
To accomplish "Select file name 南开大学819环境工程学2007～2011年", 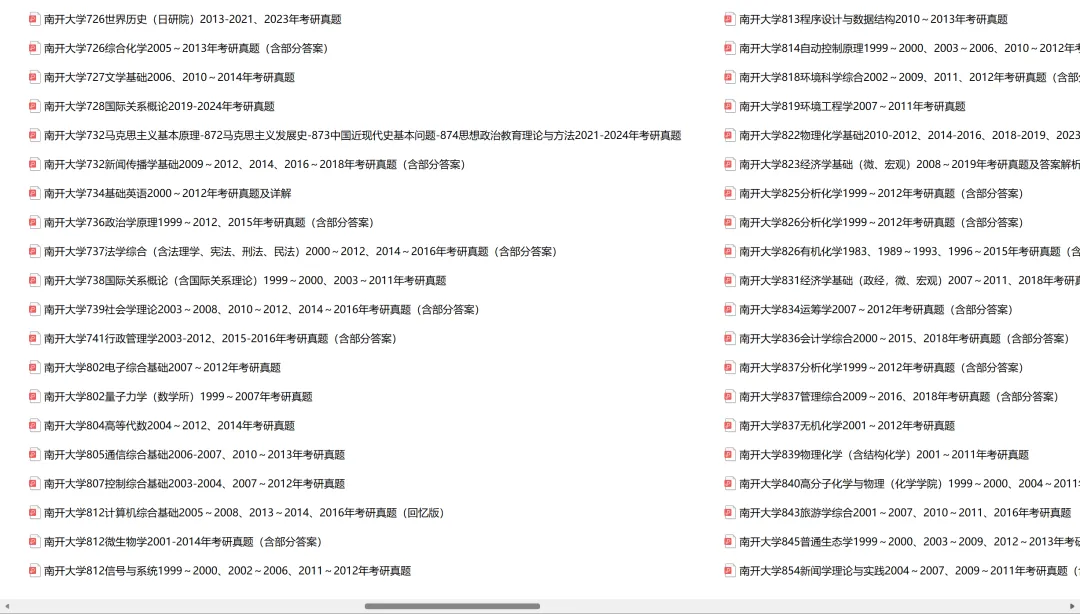I will click(852, 106).
